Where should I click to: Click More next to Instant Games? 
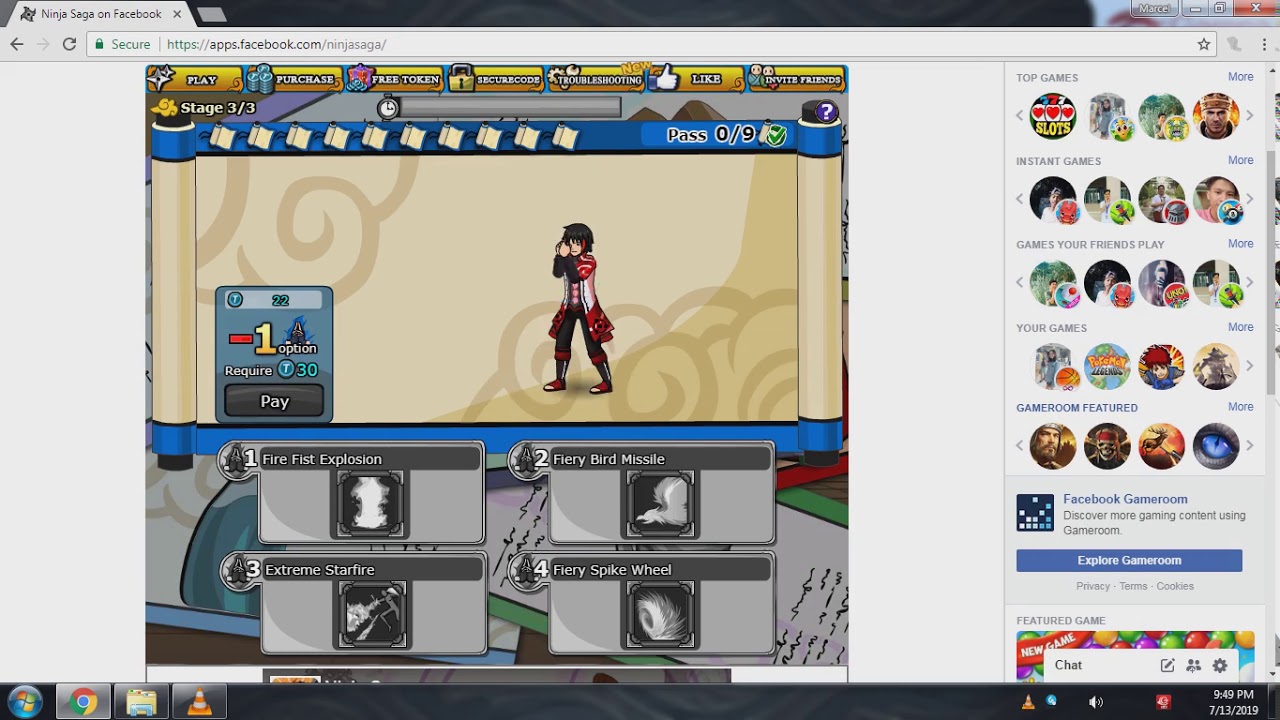[x=1240, y=160]
